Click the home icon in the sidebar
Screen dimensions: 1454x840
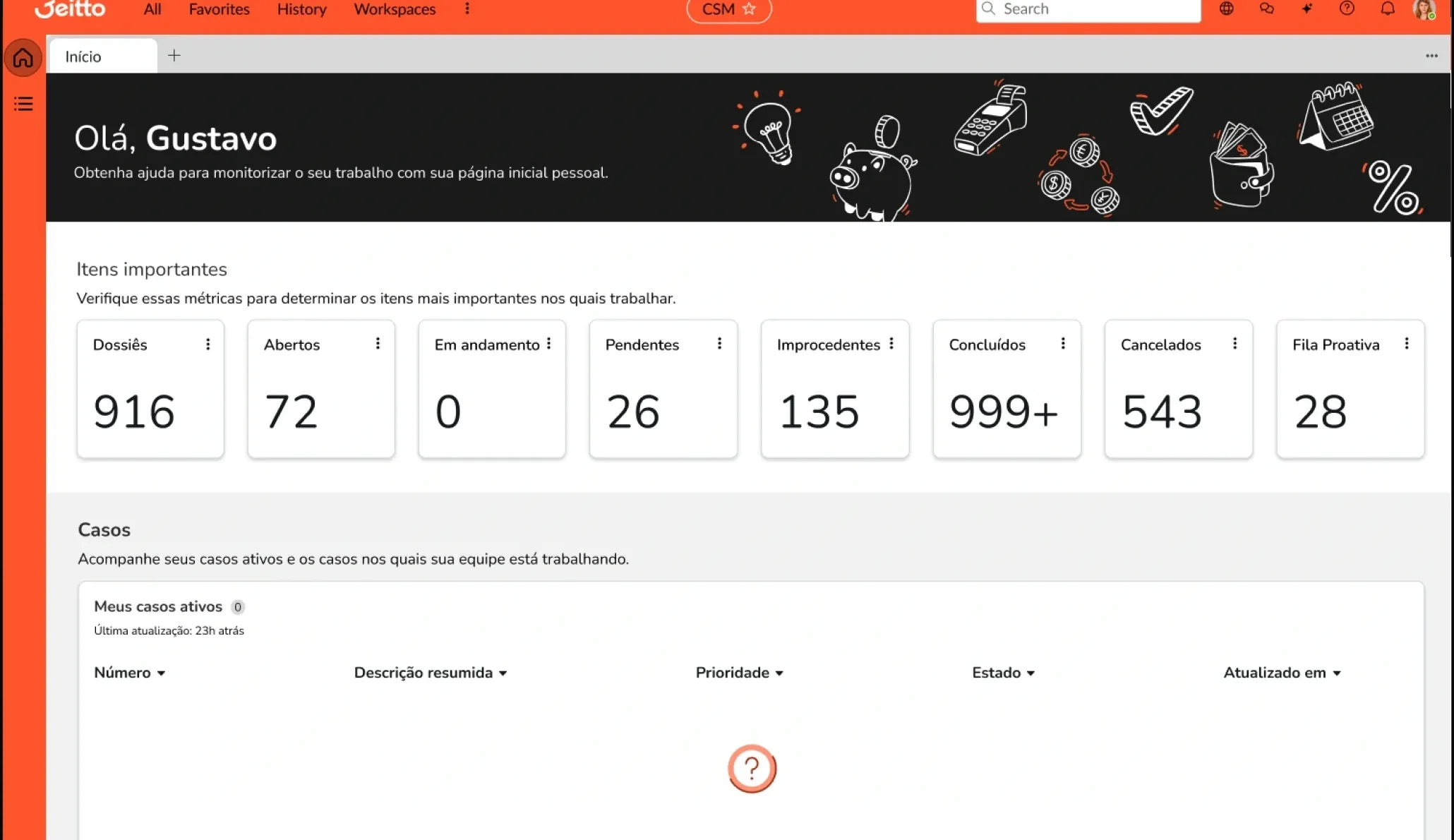click(x=23, y=57)
